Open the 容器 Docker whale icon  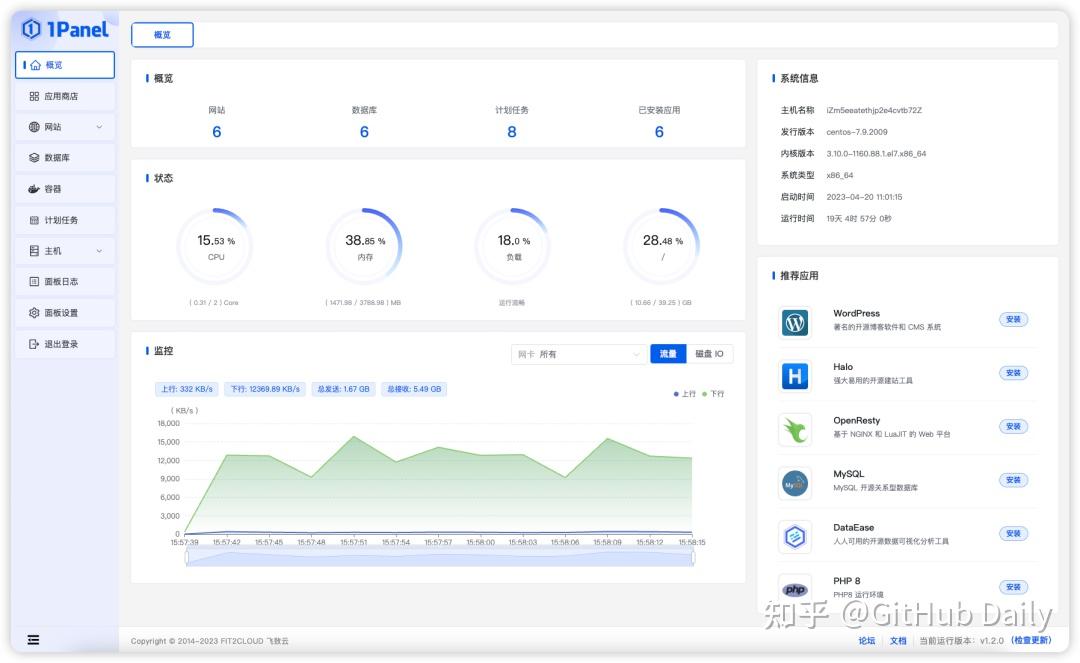pos(34,189)
